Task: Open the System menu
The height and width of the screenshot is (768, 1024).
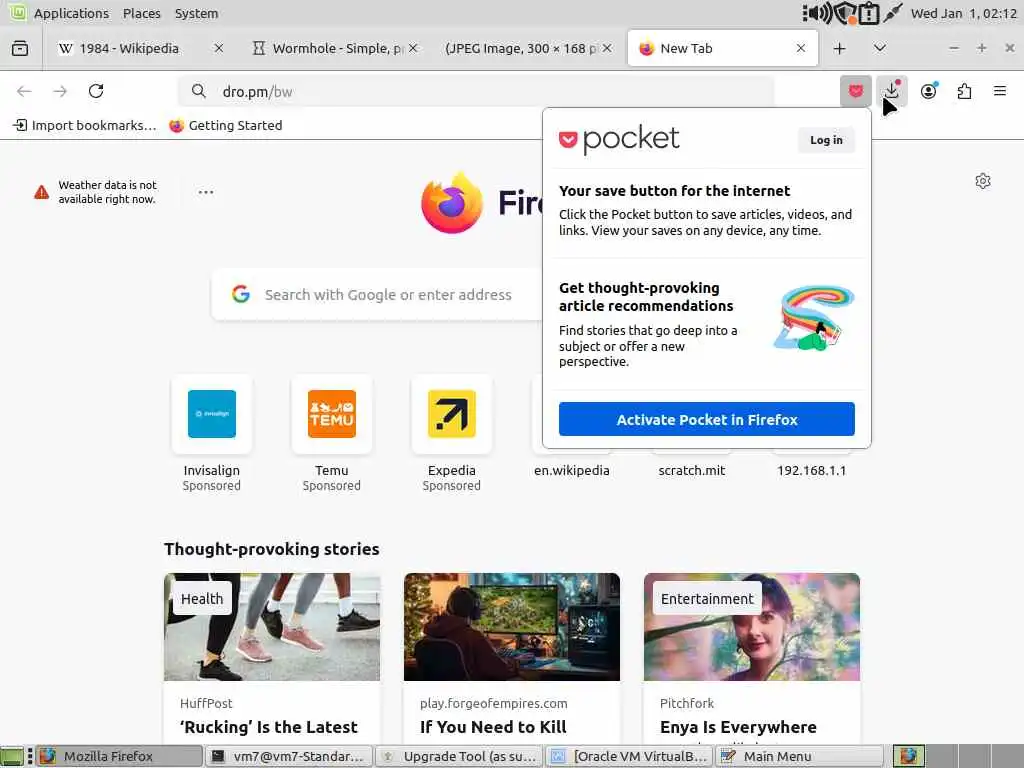Action: 196,13
